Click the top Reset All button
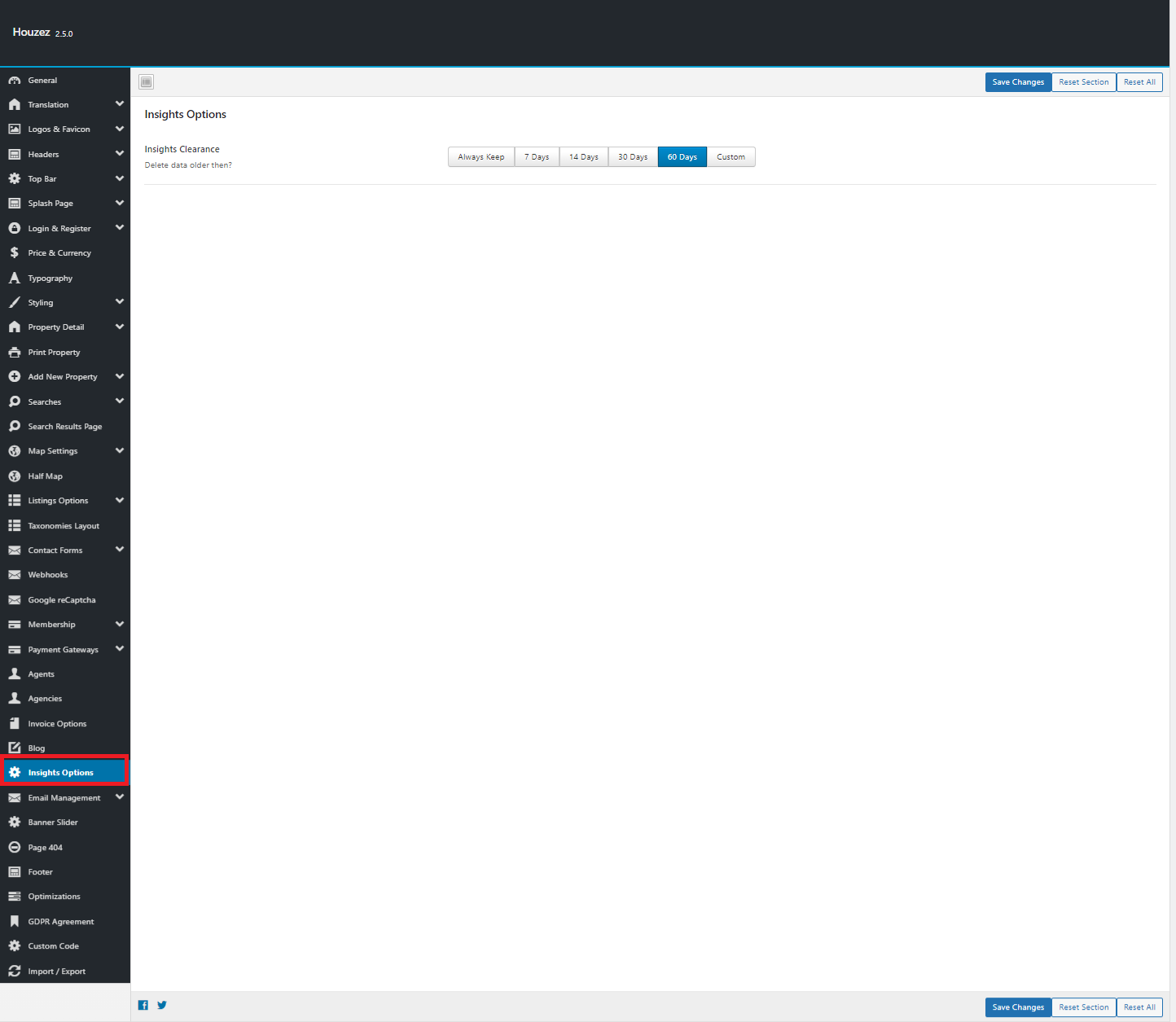 tap(1139, 82)
